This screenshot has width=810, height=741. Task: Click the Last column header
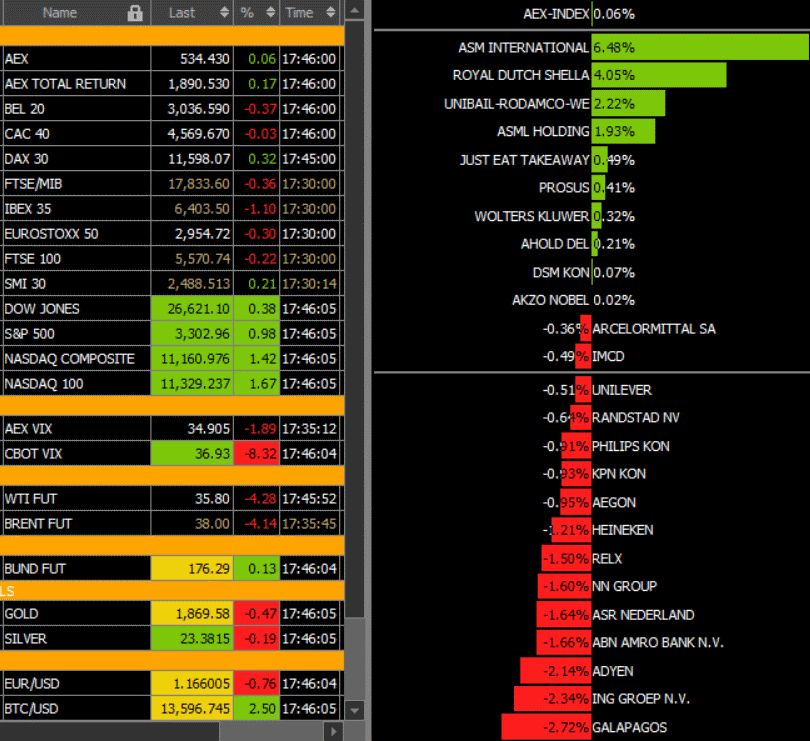tap(192, 12)
